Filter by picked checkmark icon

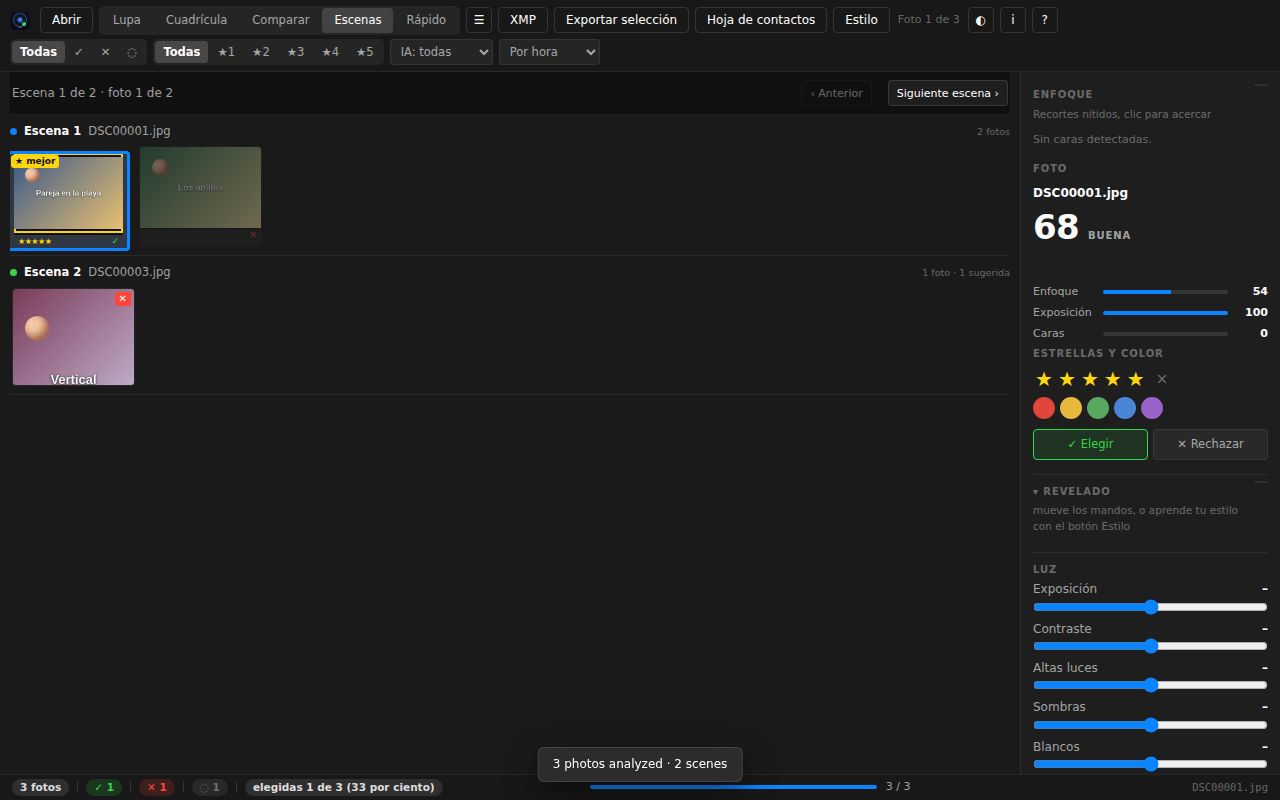pyautogui.click(x=79, y=52)
